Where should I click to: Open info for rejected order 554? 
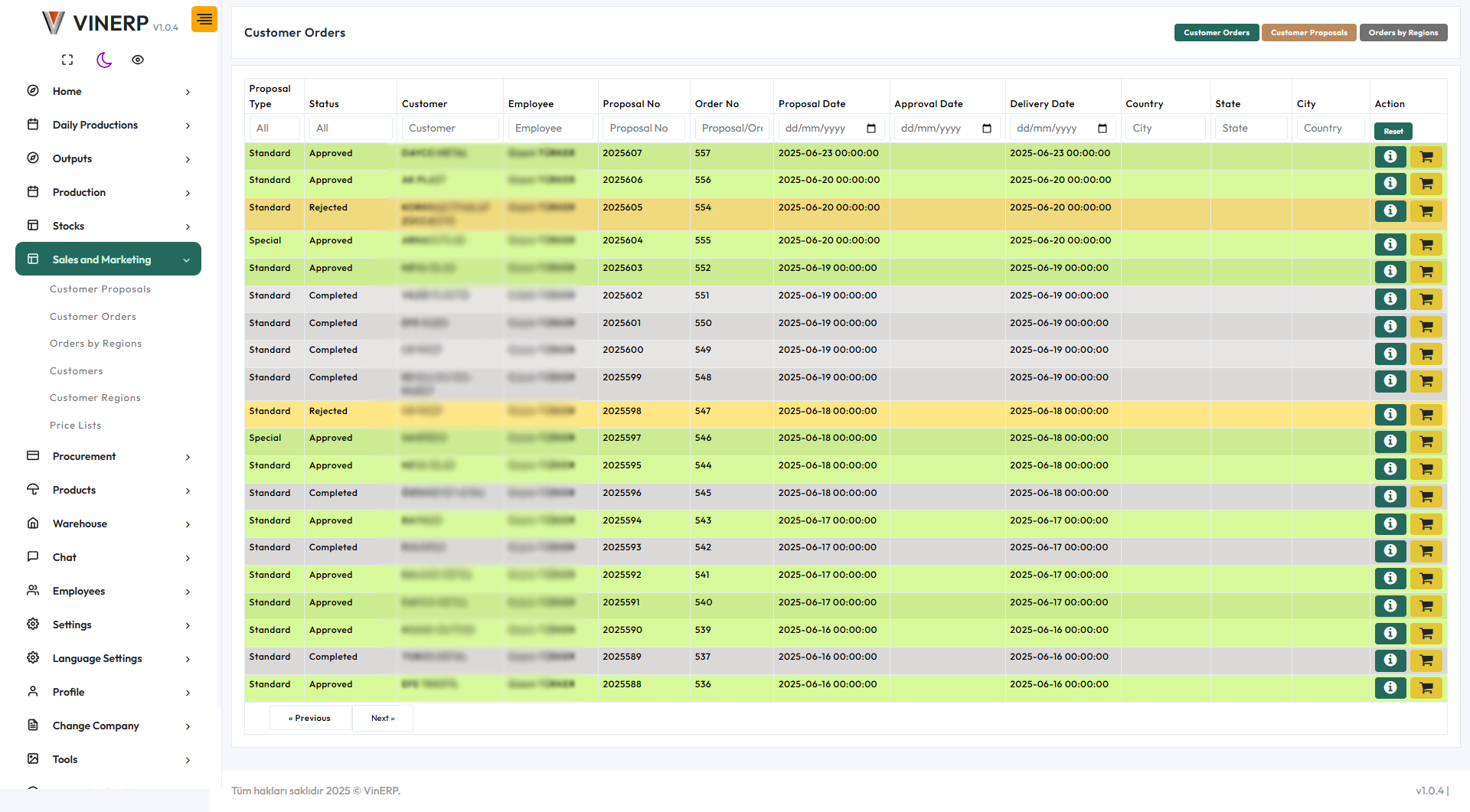[x=1390, y=211]
